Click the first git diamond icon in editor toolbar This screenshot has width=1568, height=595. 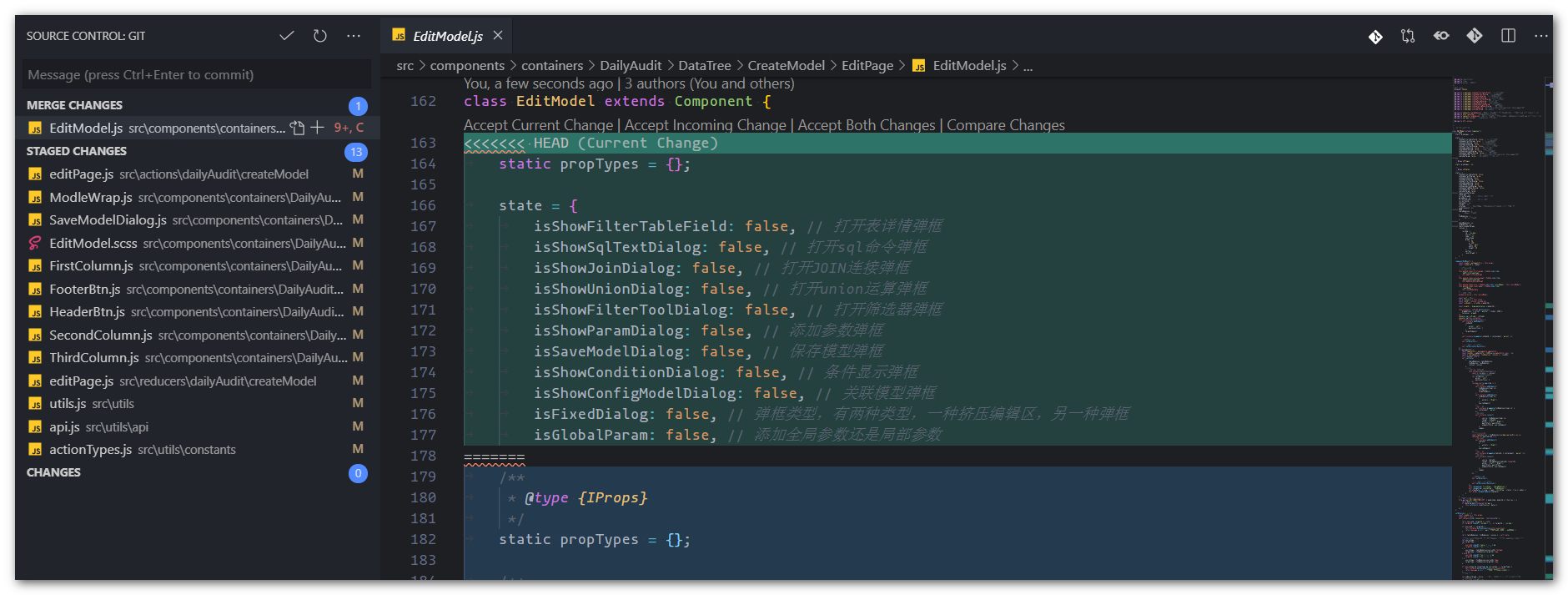click(1375, 36)
